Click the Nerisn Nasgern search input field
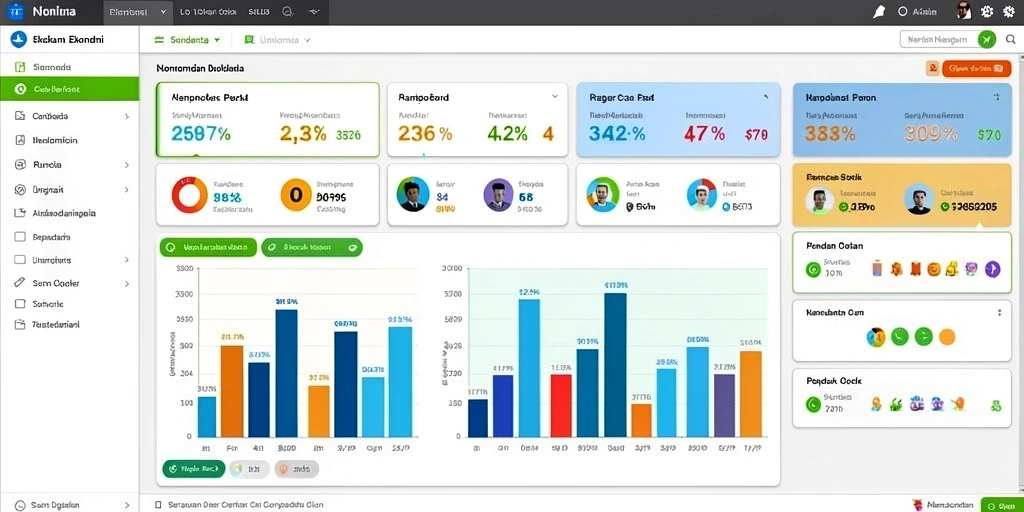 click(938, 39)
